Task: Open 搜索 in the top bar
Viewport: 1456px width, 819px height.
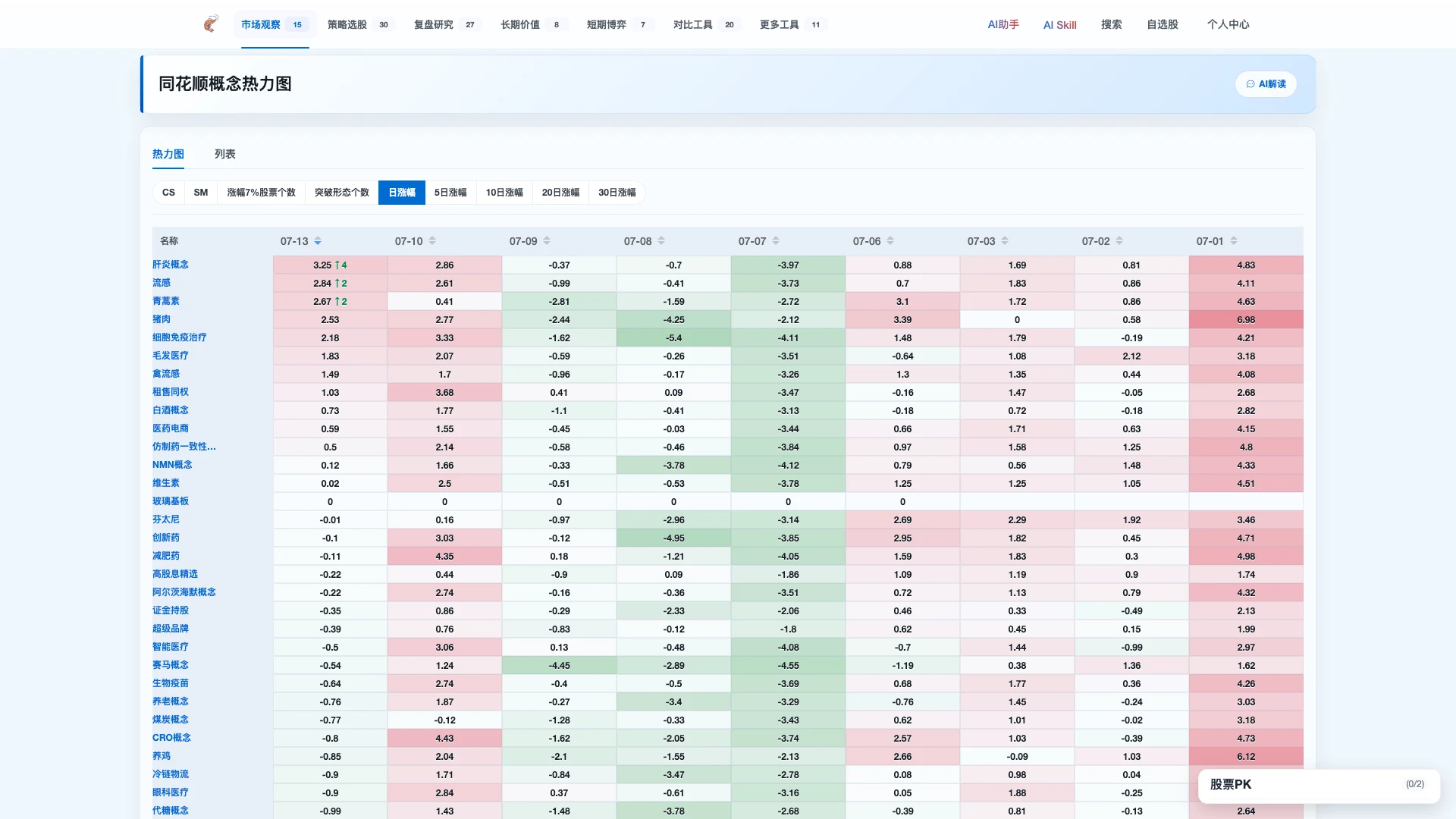Action: [1112, 24]
